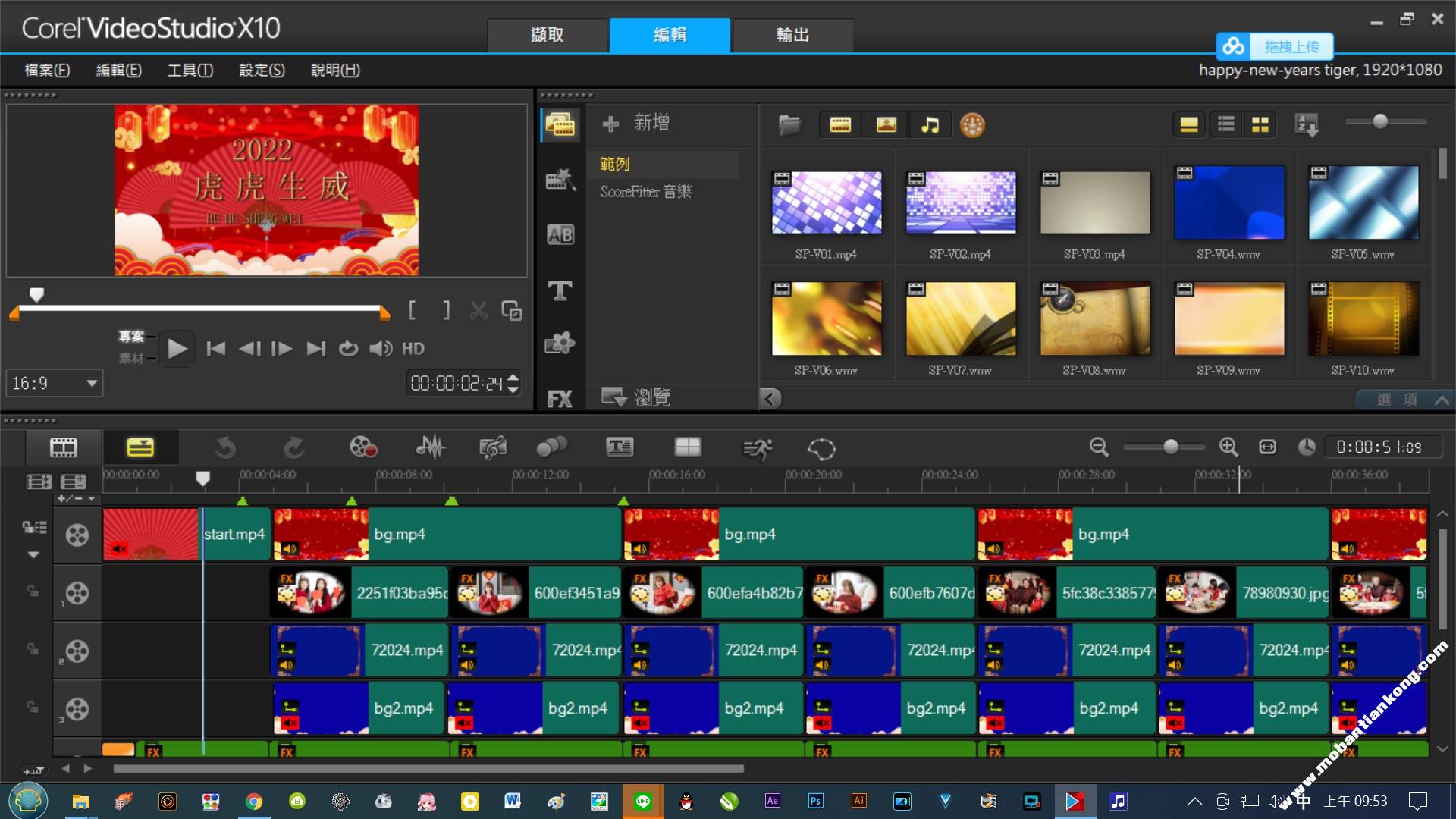Click the timeline zoom out magnifier
Screen dimensions: 1456x819
coord(1099,447)
